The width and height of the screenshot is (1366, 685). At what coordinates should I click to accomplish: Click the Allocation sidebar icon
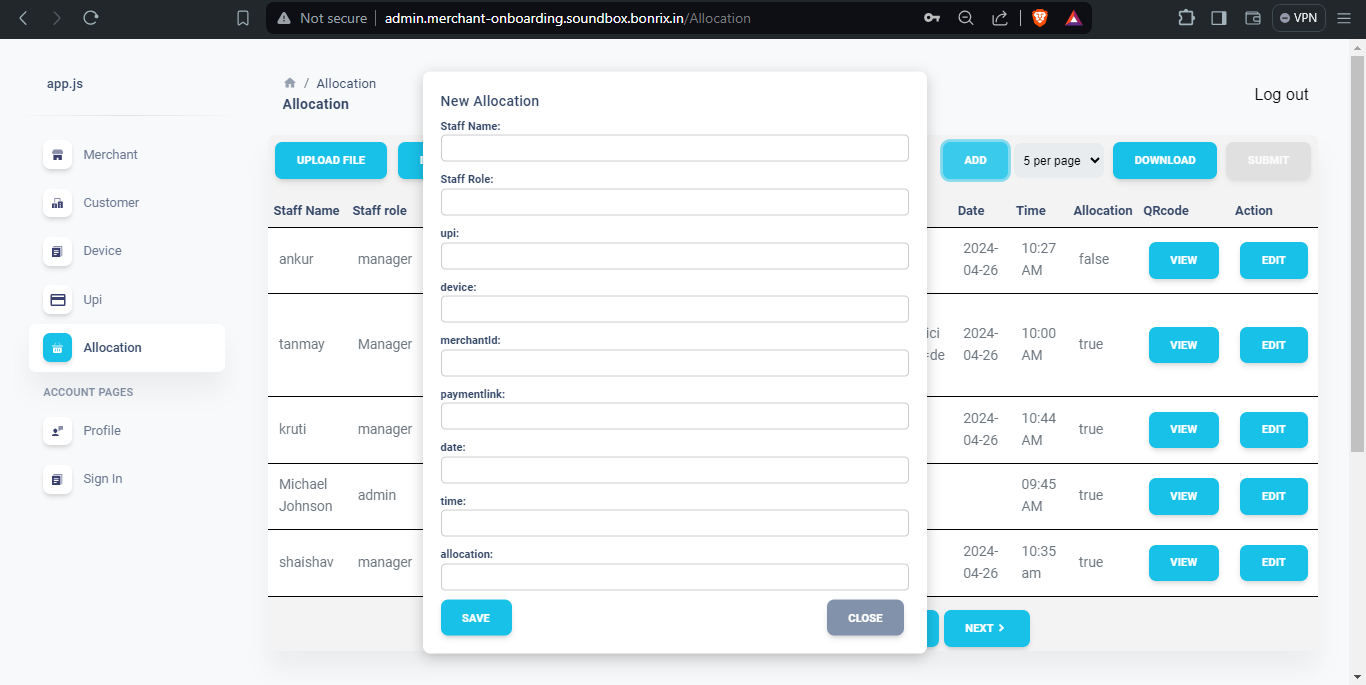(57, 347)
